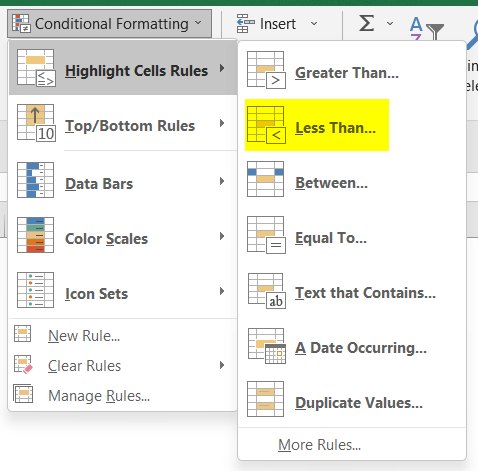Expand the Top/Bottom Rules submenu
The image size is (478, 471).
point(123,123)
